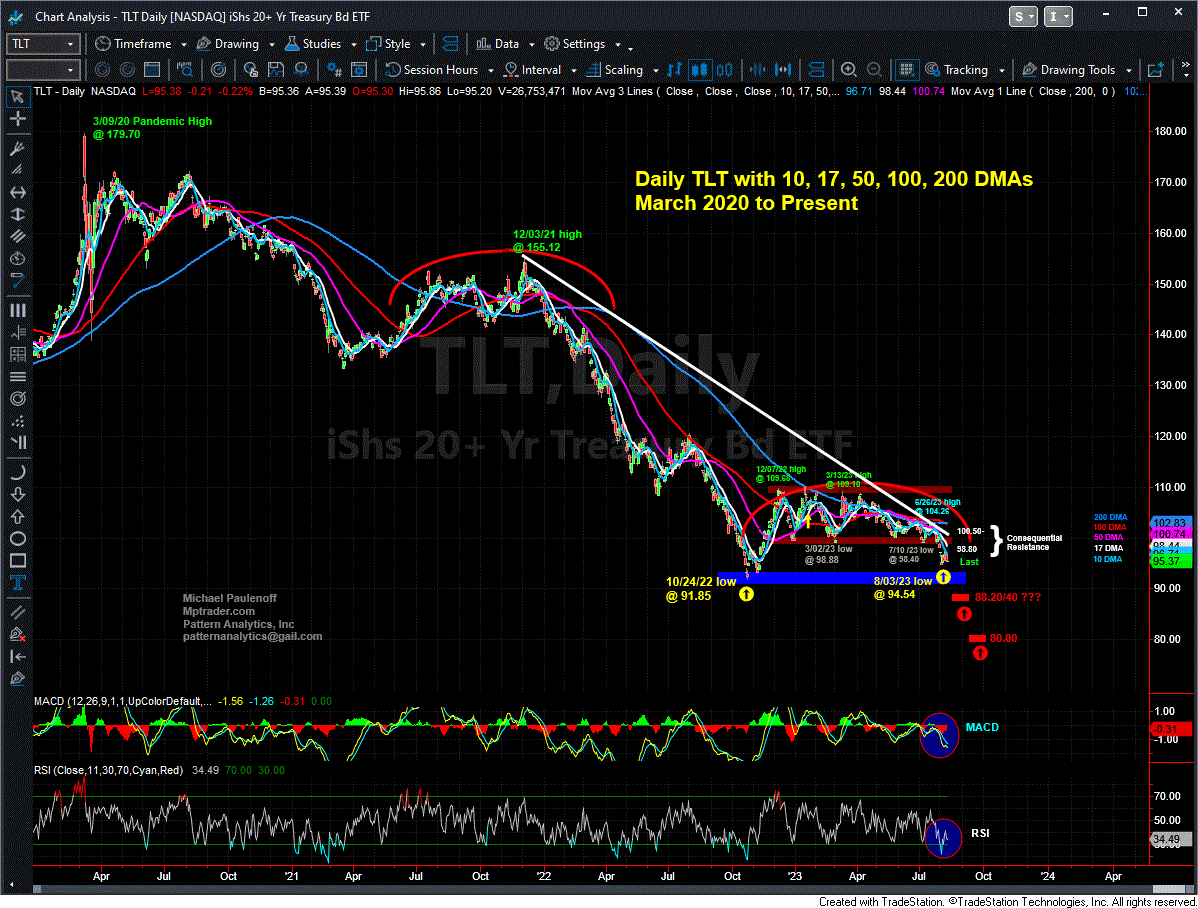Select the ellipse drawing tool
This screenshot has width=1198, height=908.
pyautogui.click(x=17, y=539)
